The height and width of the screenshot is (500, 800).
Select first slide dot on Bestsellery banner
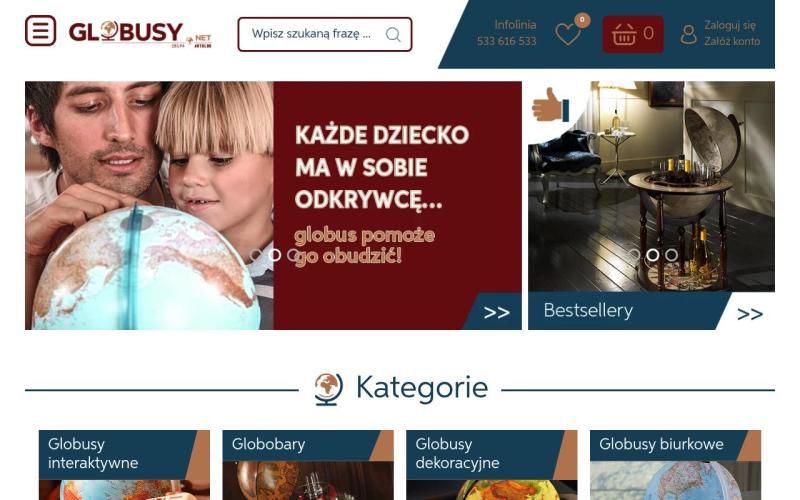634,255
